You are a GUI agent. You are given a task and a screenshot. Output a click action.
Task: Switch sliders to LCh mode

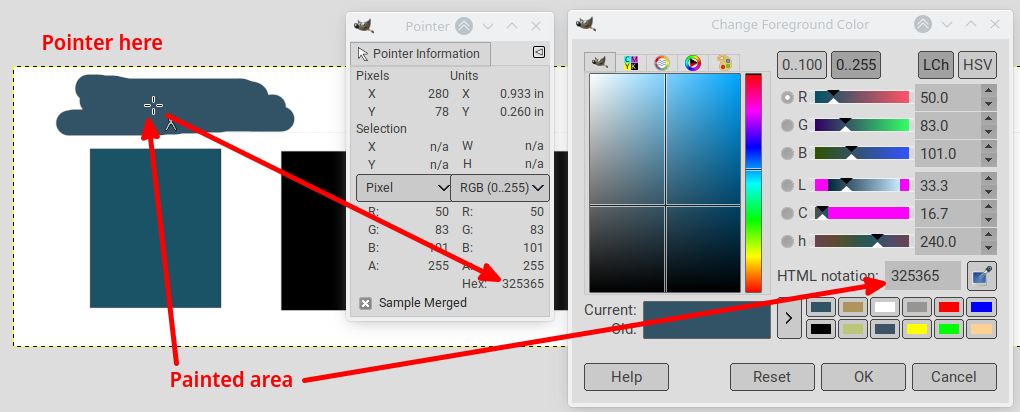pyautogui.click(x=936, y=65)
